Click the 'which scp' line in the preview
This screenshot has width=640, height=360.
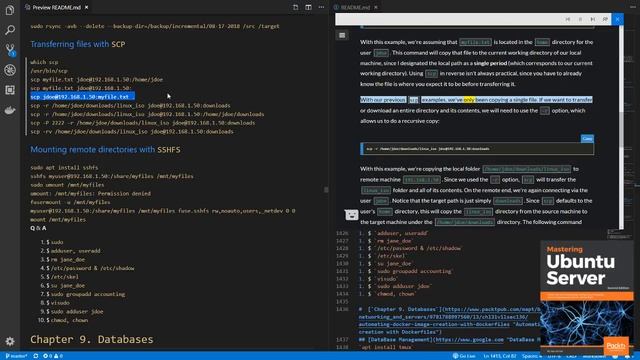click(x=44, y=62)
